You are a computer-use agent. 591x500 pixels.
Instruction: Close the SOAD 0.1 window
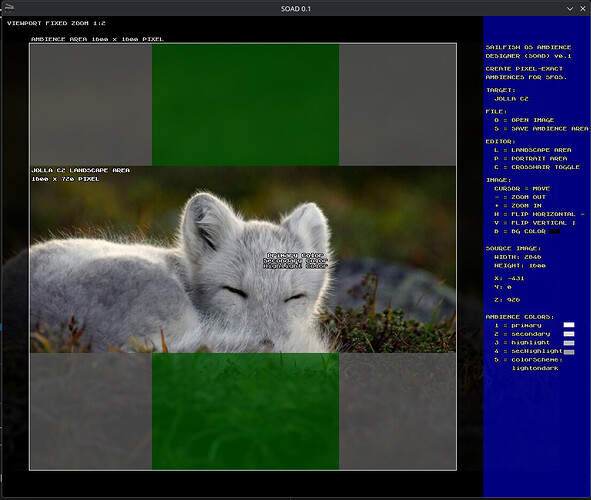point(583,8)
